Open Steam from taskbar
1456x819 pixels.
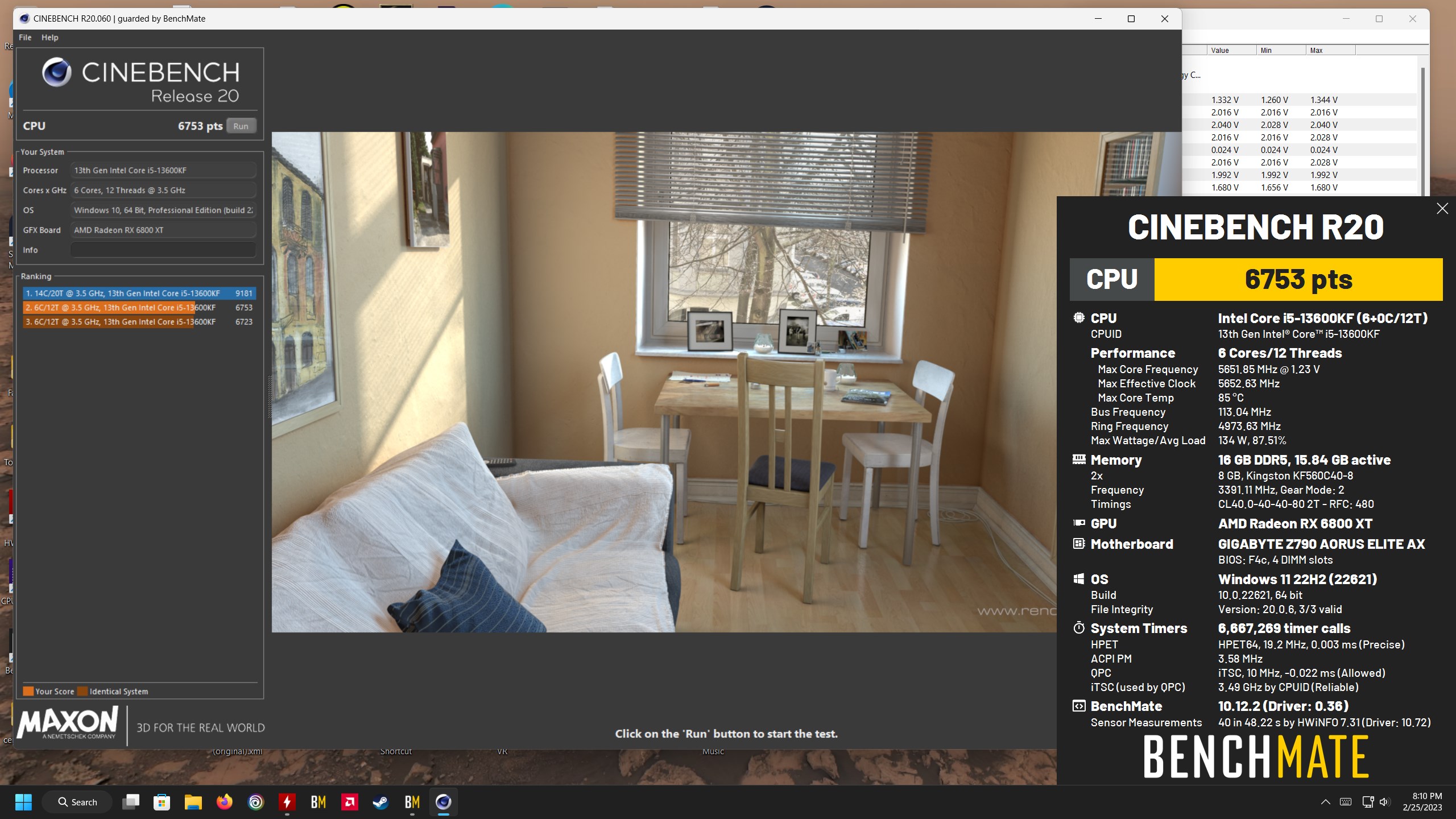[x=380, y=802]
